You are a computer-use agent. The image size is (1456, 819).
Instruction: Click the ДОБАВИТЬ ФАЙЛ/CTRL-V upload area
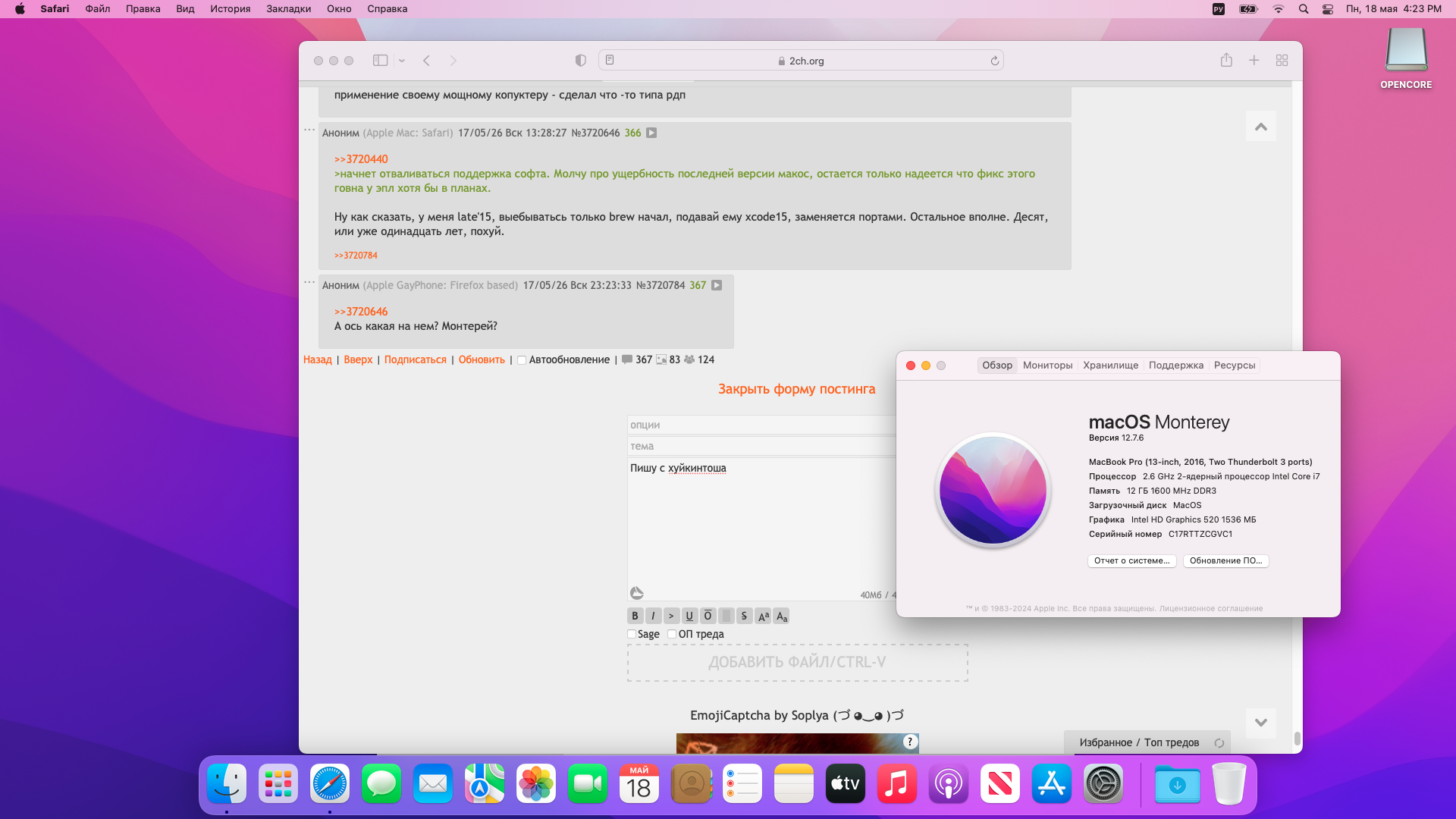pos(797,662)
